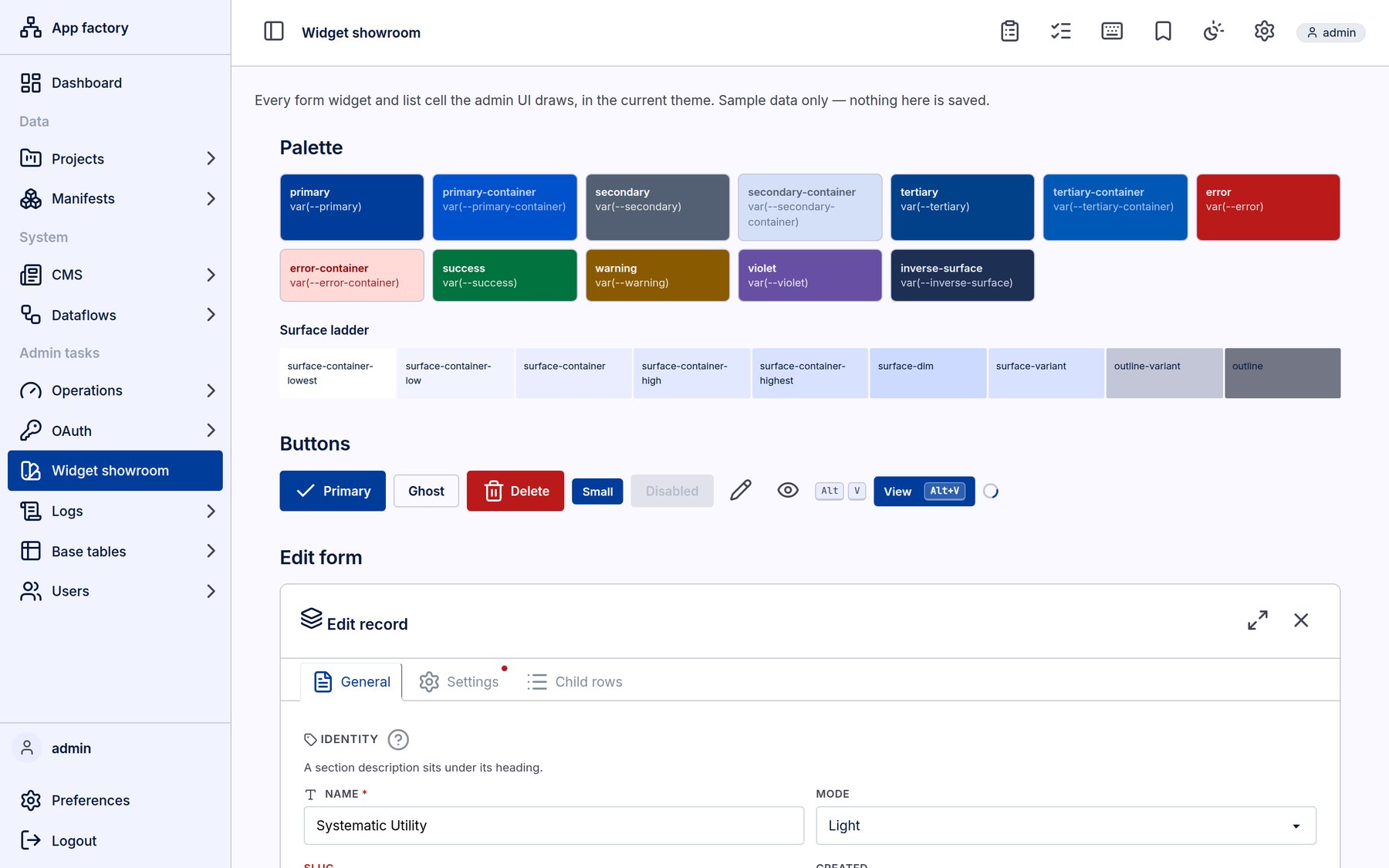
Task: Open Logs in the sidebar
Action: (x=116, y=511)
